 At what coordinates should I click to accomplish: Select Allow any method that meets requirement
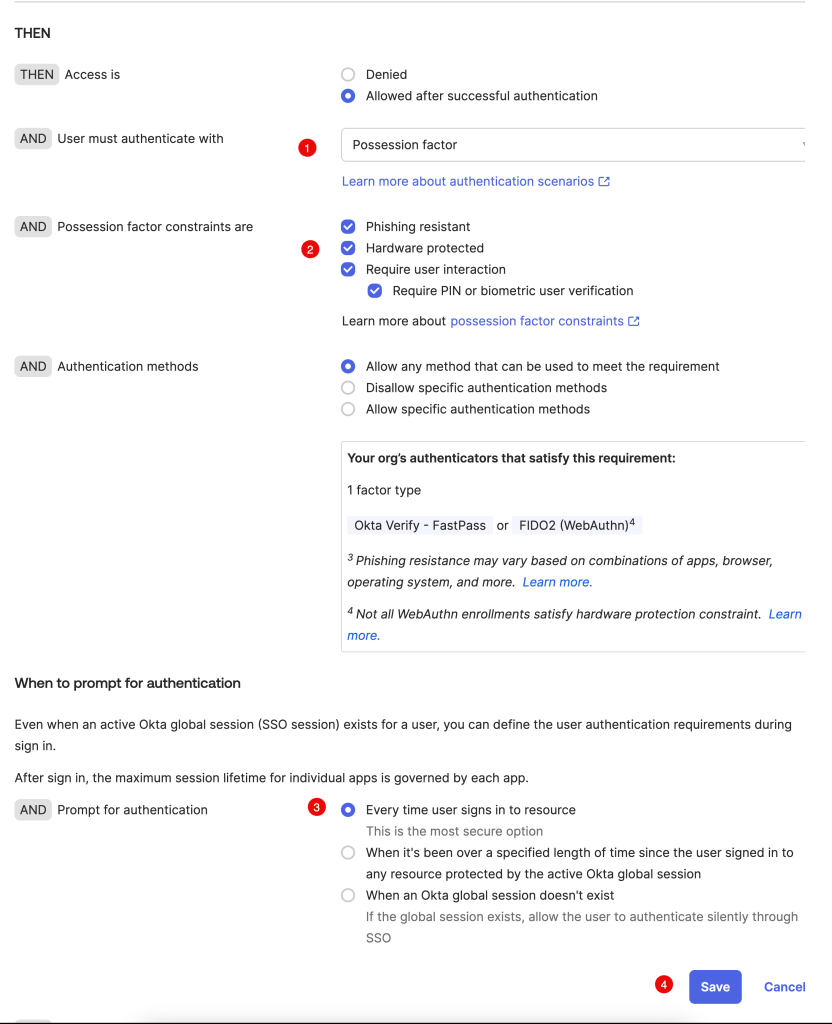[x=348, y=367]
